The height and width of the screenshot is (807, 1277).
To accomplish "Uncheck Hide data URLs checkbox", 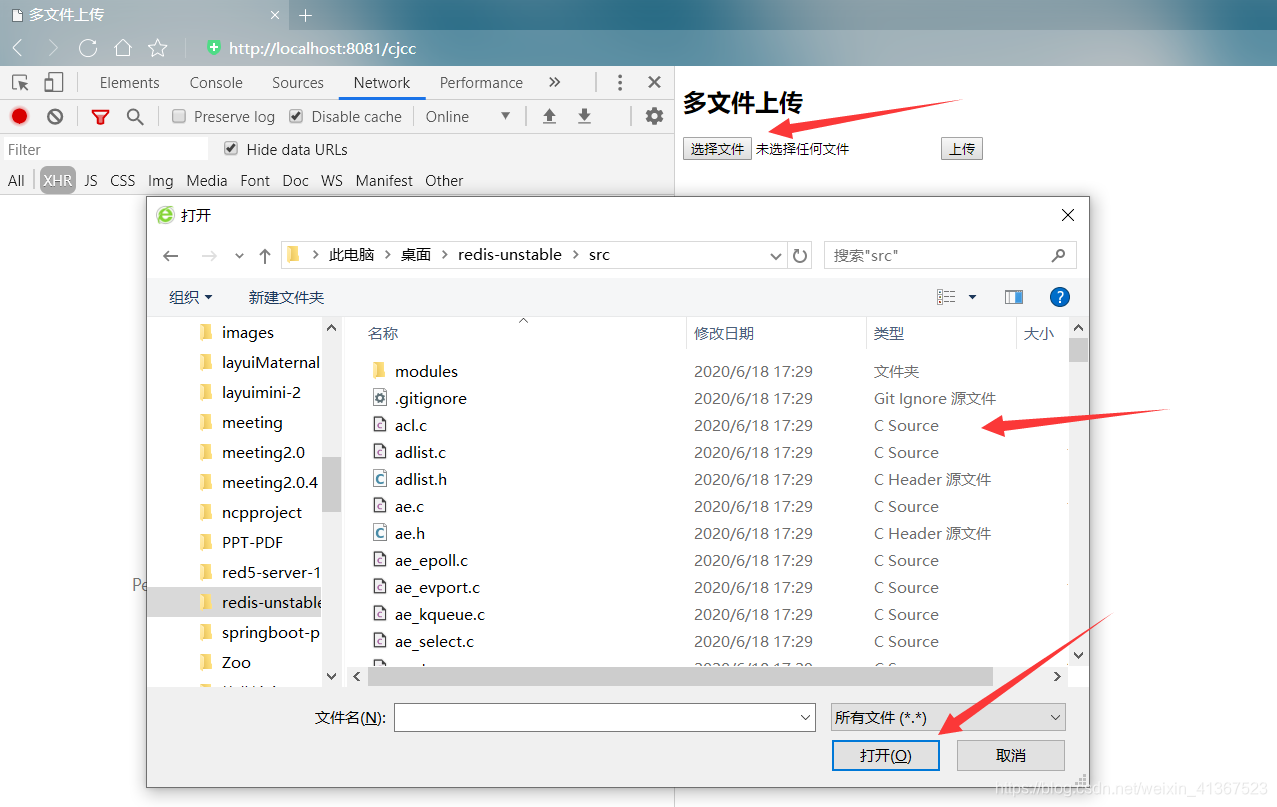I will [231, 149].
